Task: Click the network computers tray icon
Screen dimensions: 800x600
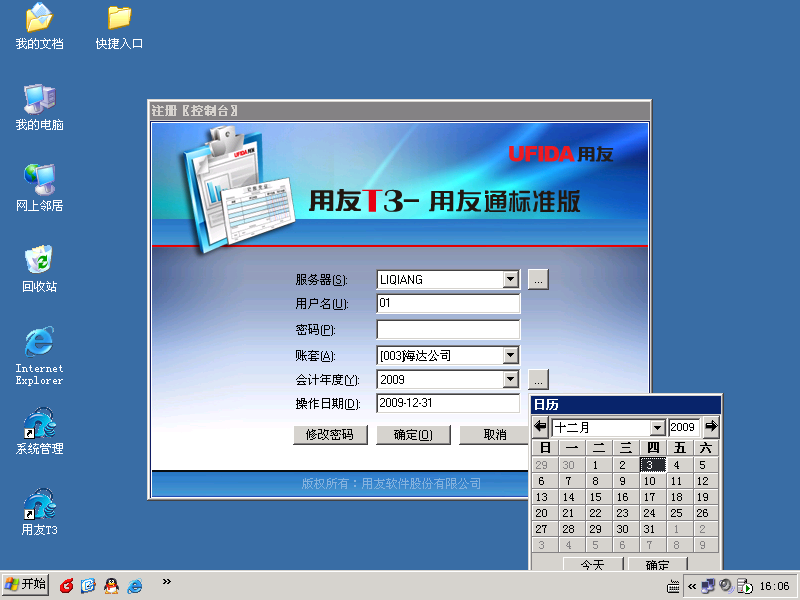Action: (708, 586)
